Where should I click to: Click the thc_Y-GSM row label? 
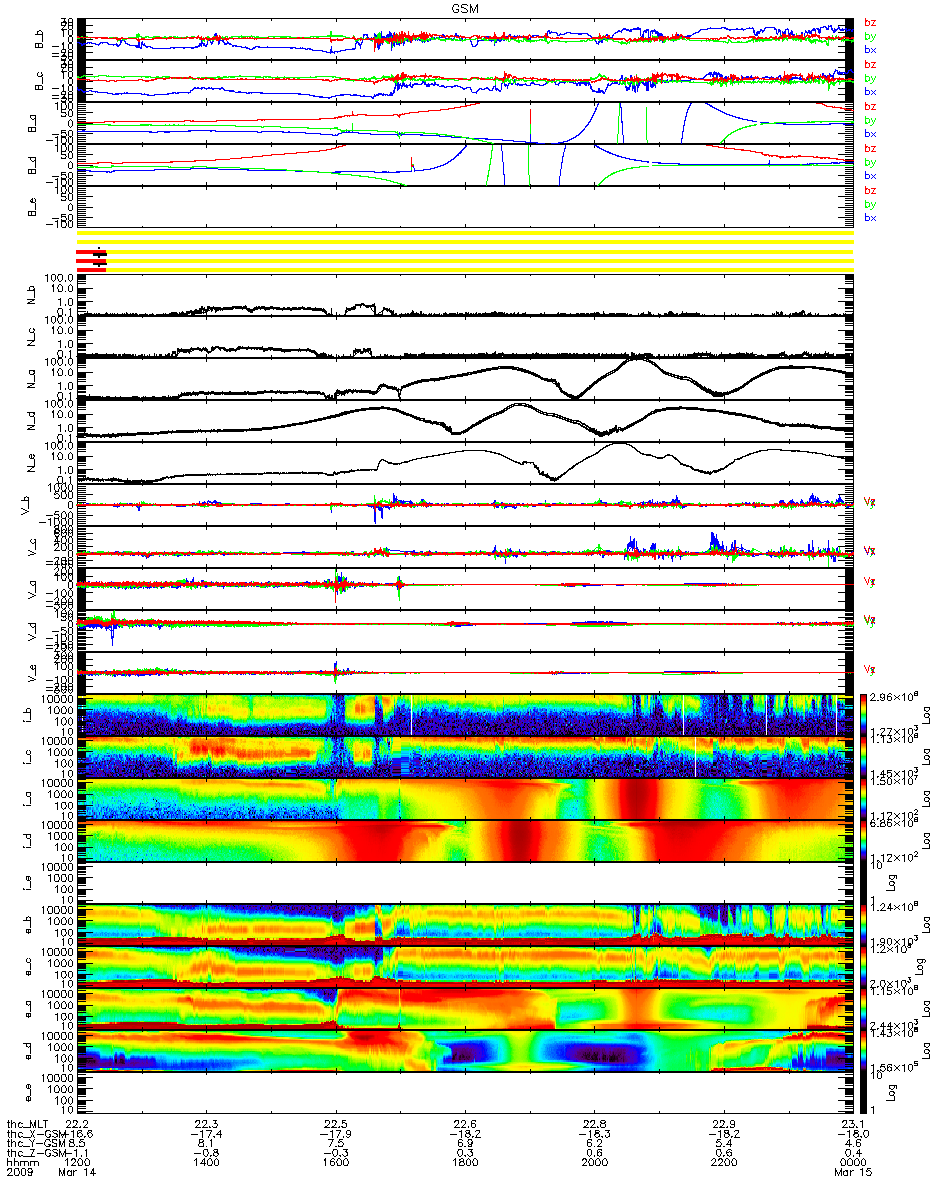[34, 1144]
